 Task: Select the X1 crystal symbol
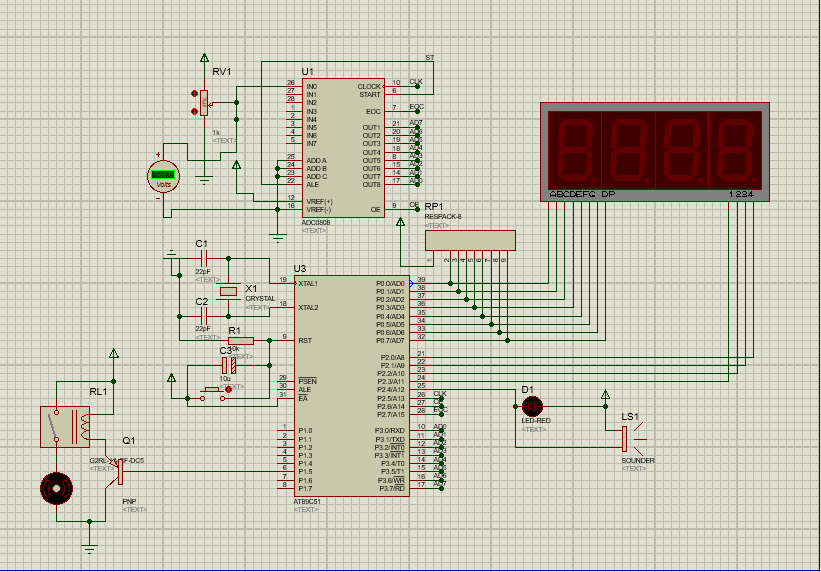pyautogui.click(x=228, y=291)
